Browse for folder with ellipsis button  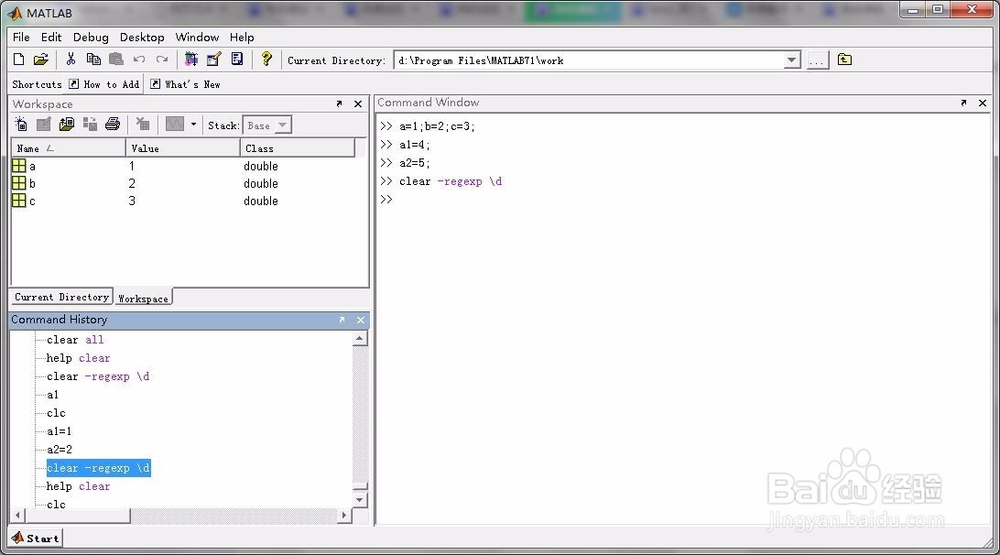[x=817, y=61]
